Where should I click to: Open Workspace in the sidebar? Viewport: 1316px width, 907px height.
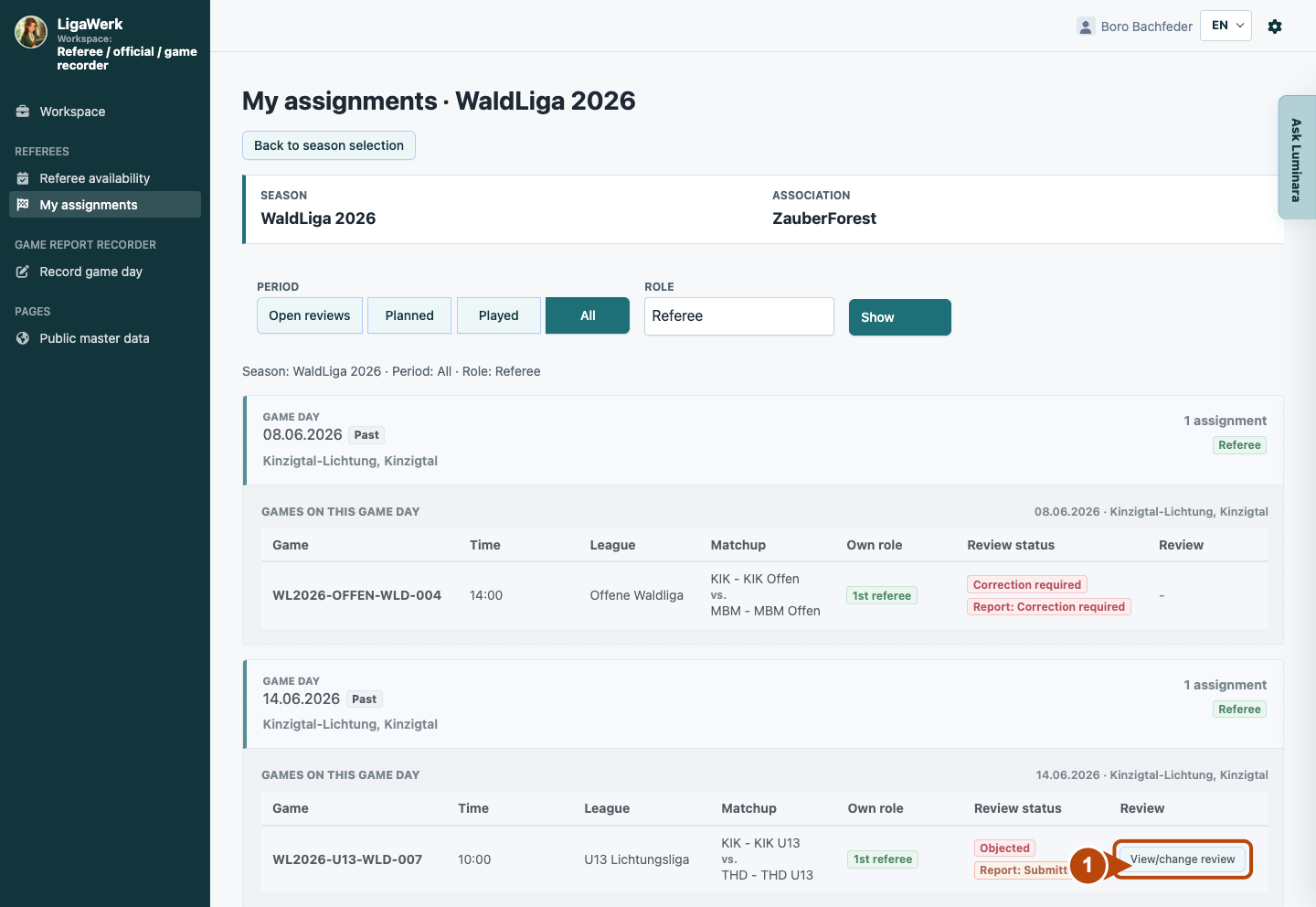105,112
